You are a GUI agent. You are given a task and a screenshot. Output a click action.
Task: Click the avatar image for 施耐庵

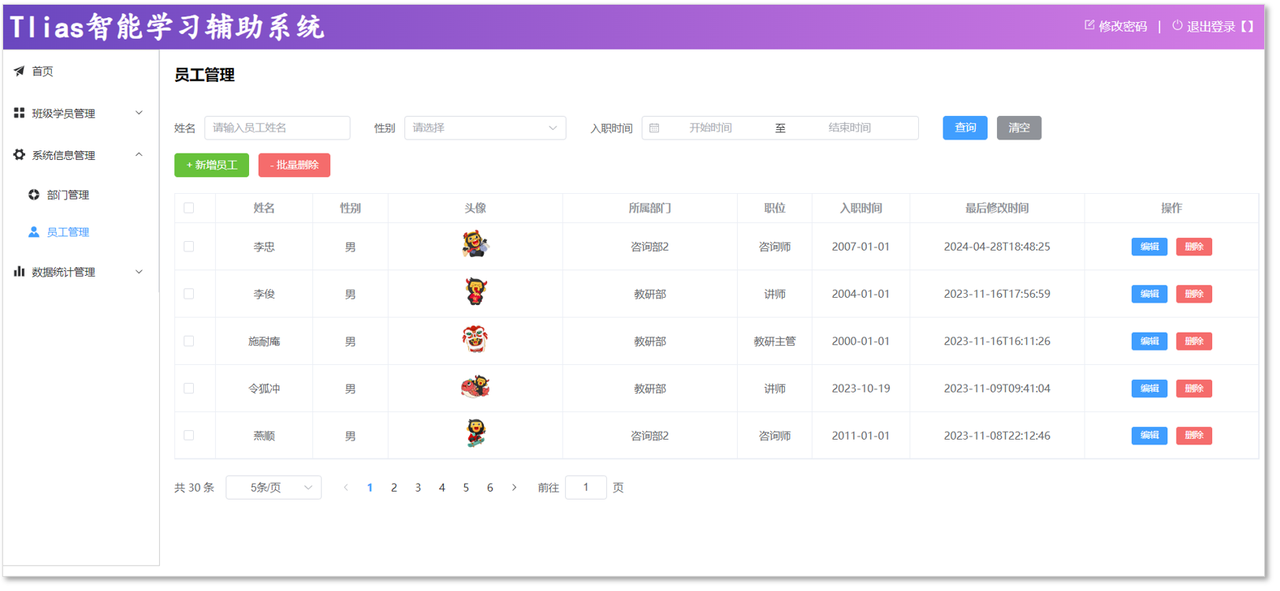pos(475,340)
